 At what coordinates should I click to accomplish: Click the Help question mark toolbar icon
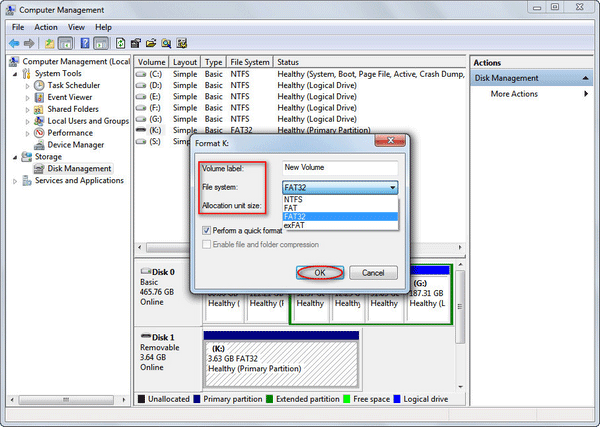(84, 43)
